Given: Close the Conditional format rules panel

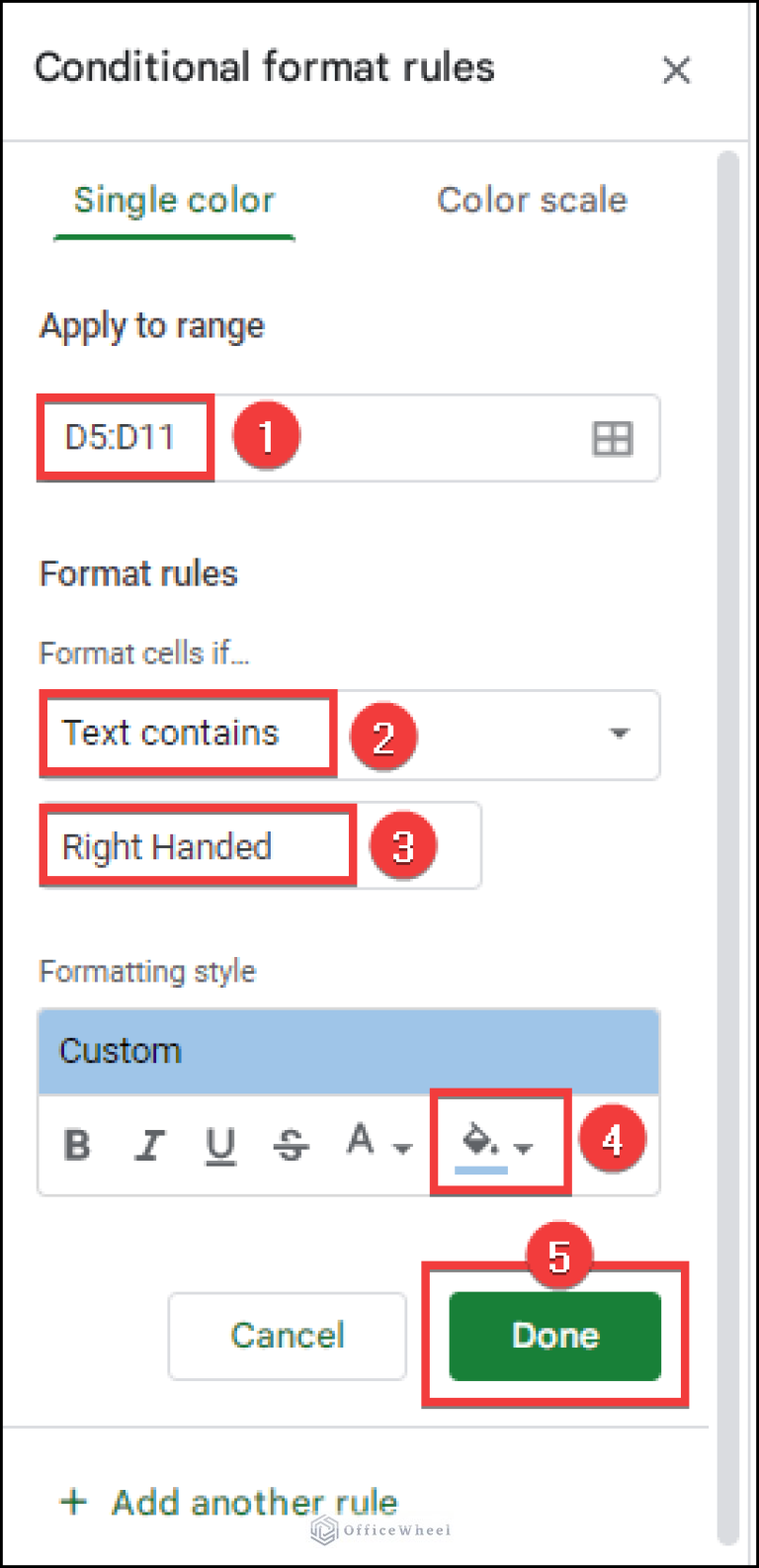Looking at the screenshot, I should pyautogui.click(x=677, y=70).
